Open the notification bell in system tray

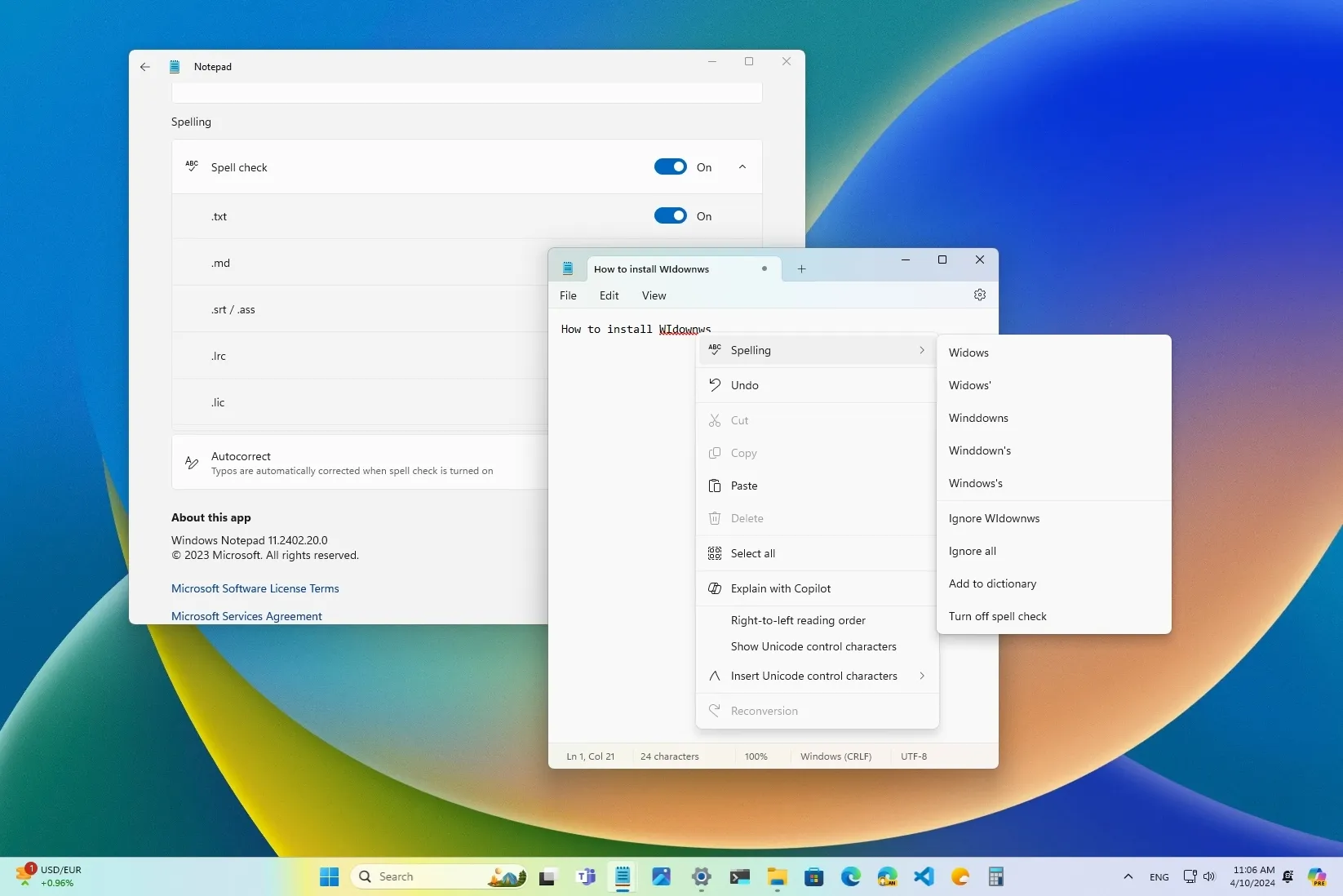tap(1288, 876)
